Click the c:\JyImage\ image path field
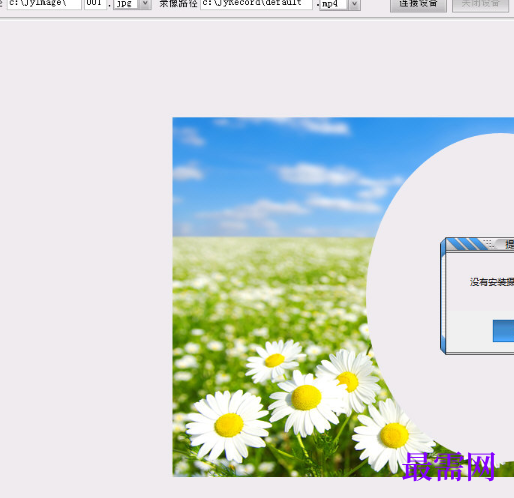 tap(44, 4)
